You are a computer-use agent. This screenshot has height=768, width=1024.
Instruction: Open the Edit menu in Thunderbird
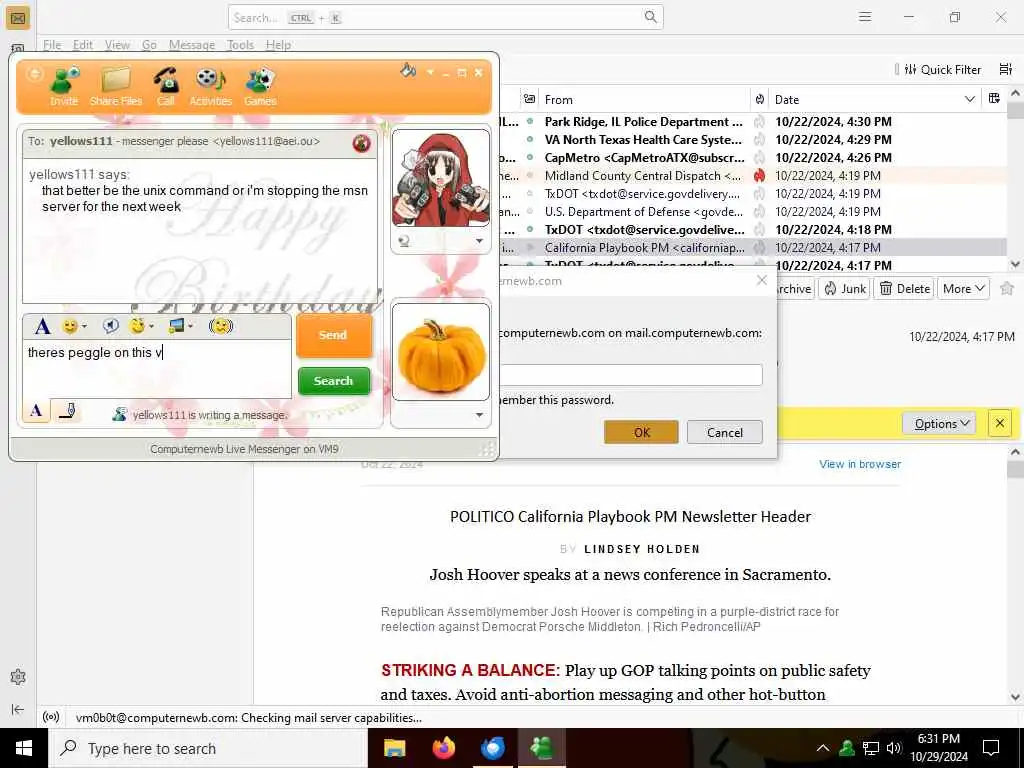[82, 44]
